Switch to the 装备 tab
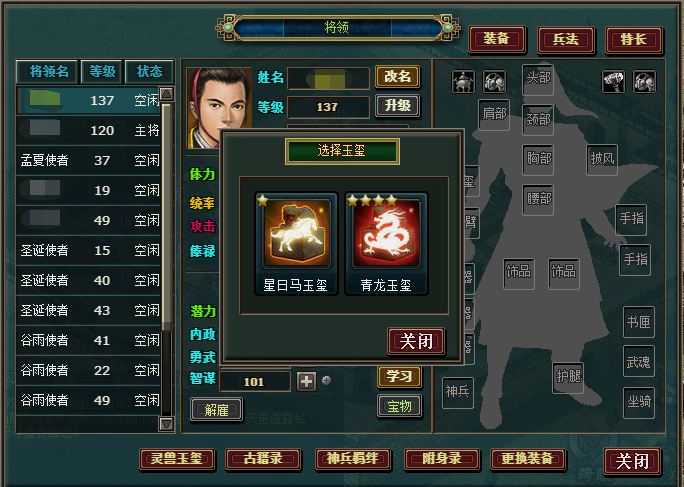 [496, 39]
